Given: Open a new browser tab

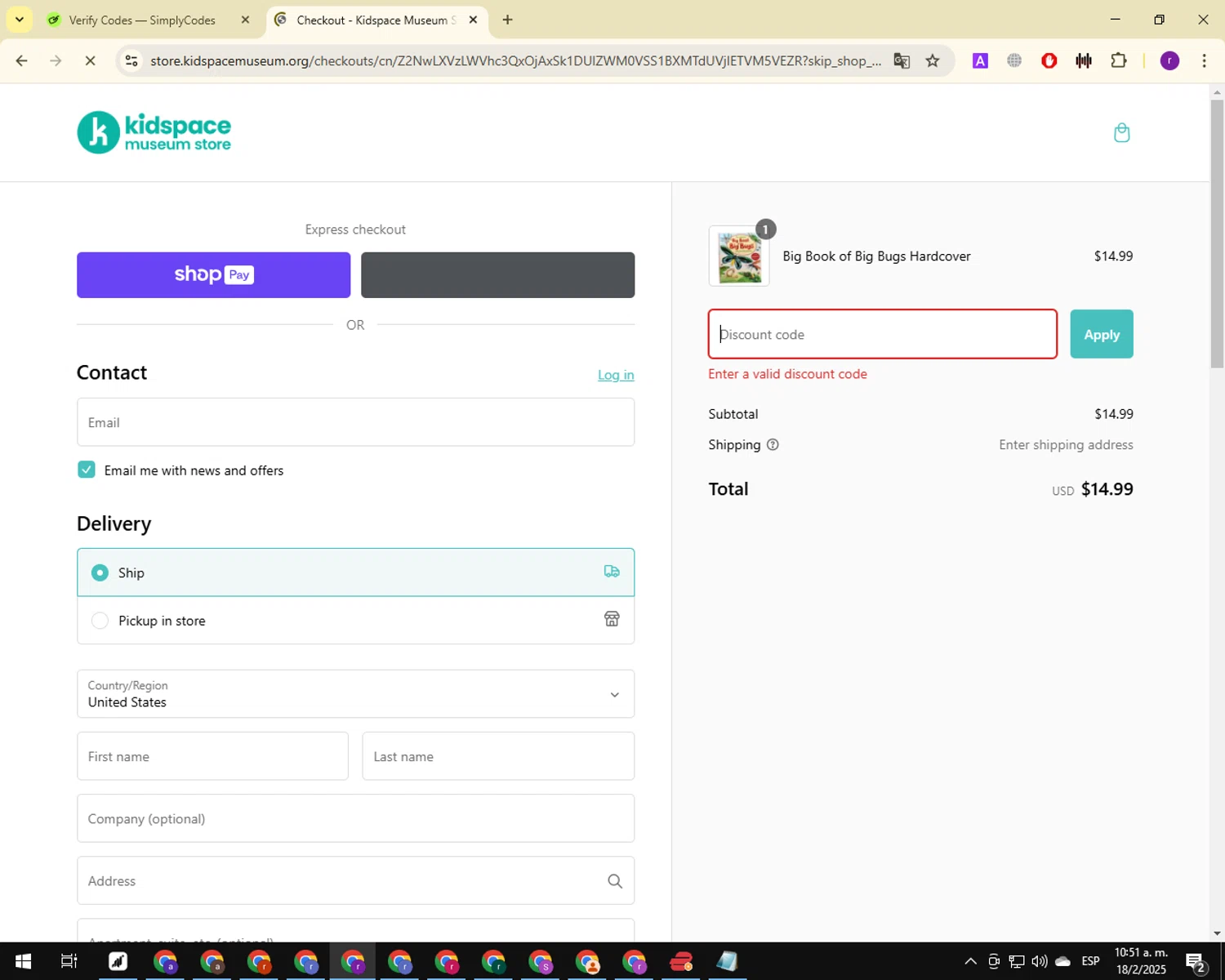Looking at the screenshot, I should [x=508, y=20].
